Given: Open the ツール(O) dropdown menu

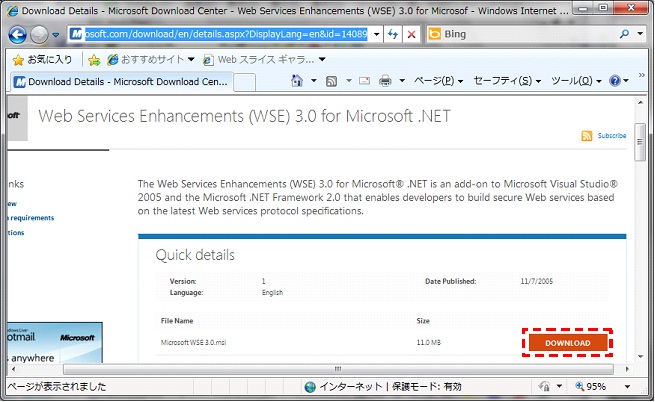Looking at the screenshot, I should (x=577, y=80).
